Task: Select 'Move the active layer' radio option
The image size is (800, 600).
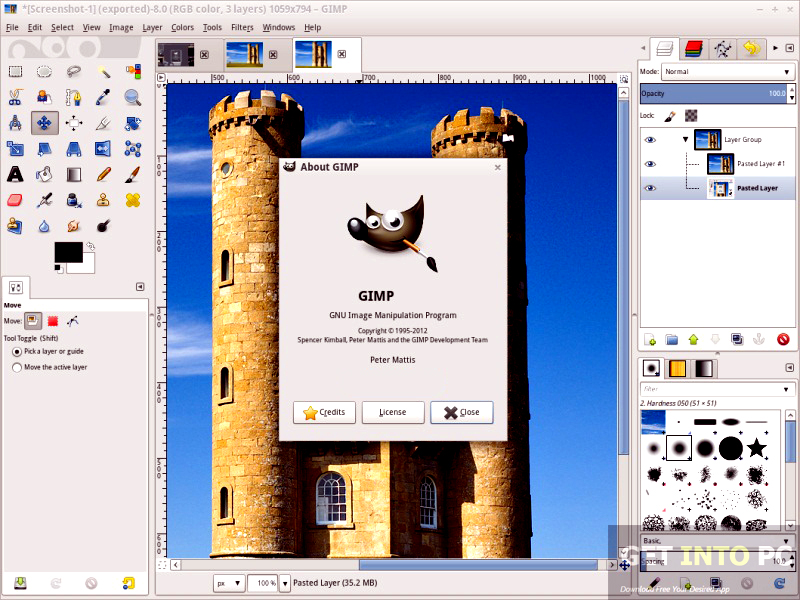Action: click(17, 368)
